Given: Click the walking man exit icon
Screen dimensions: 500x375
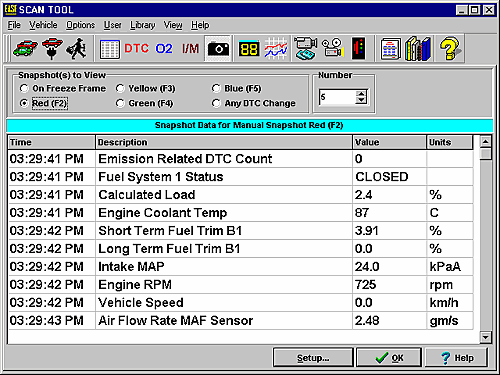Looking at the screenshot, I should [x=77, y=49].
